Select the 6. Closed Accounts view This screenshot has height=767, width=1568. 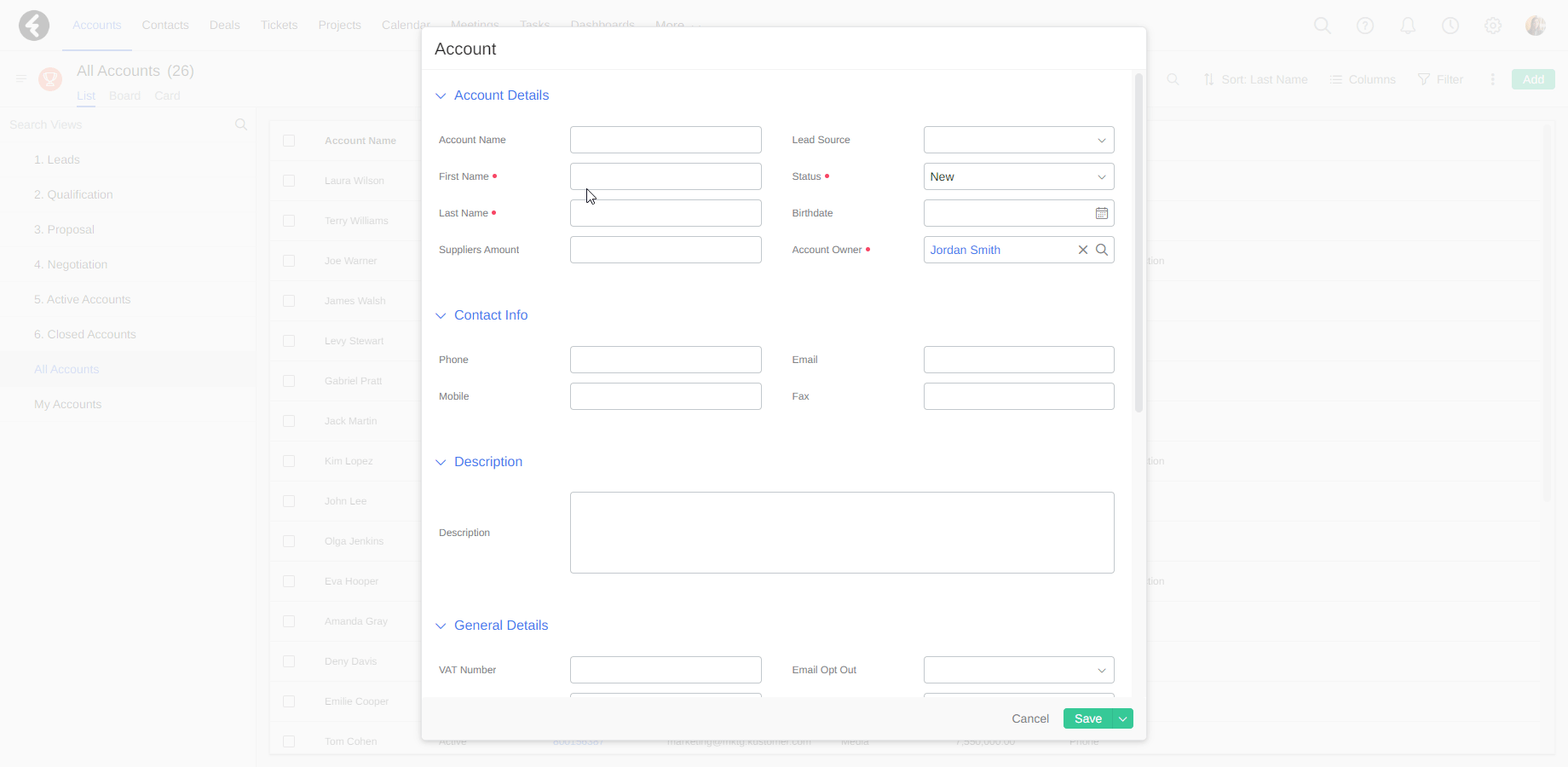point(85,334)
